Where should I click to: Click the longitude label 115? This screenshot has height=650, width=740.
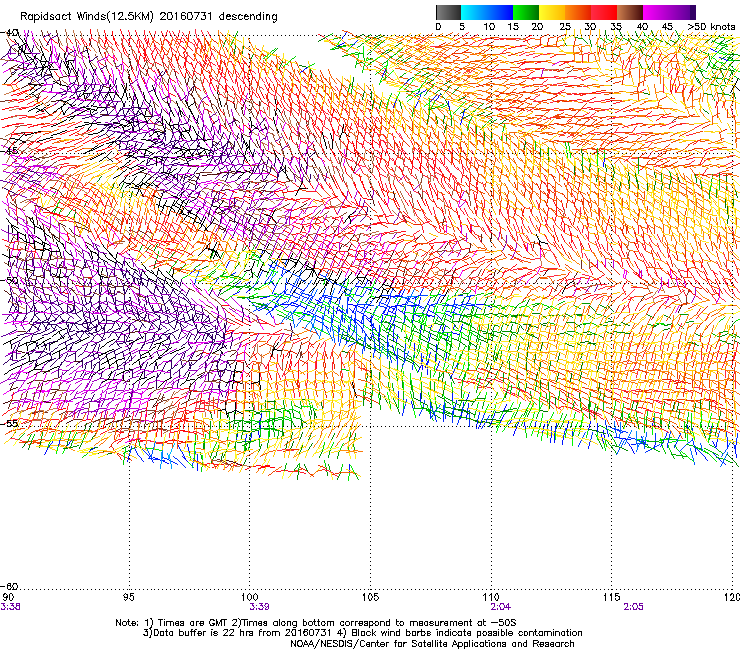(x=612, y=597)
